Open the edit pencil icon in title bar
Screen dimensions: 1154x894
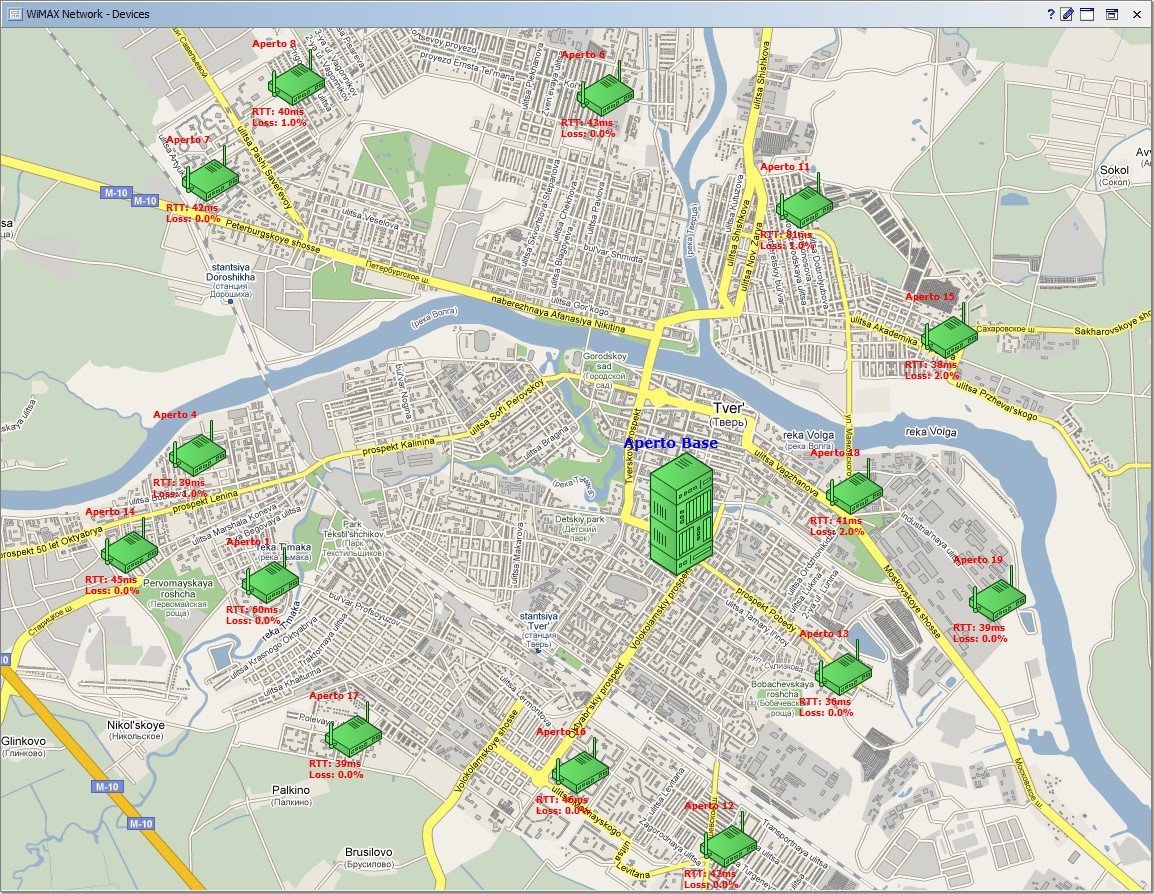tap(1067, 14)
